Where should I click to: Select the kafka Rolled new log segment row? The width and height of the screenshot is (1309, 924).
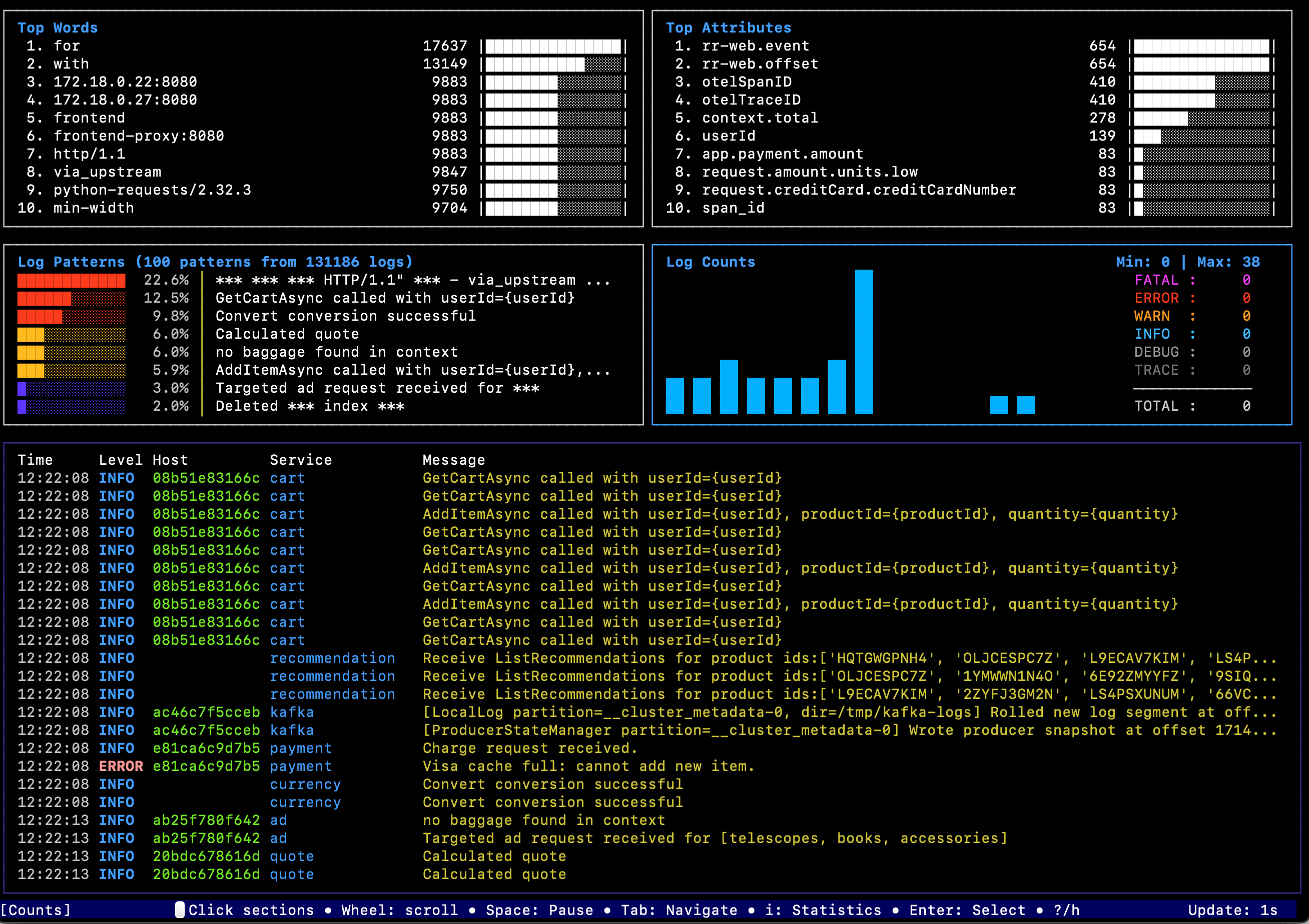684,712
